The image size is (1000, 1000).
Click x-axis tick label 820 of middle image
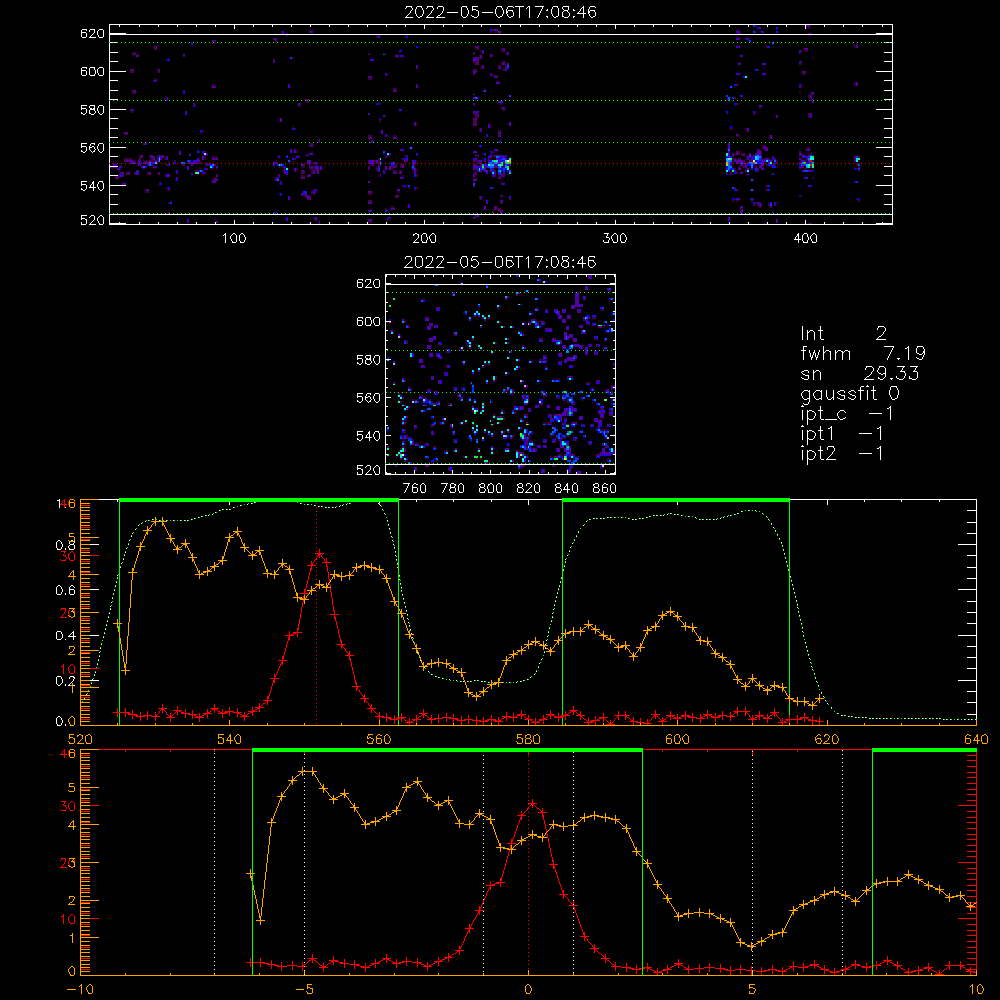point(528,489)
